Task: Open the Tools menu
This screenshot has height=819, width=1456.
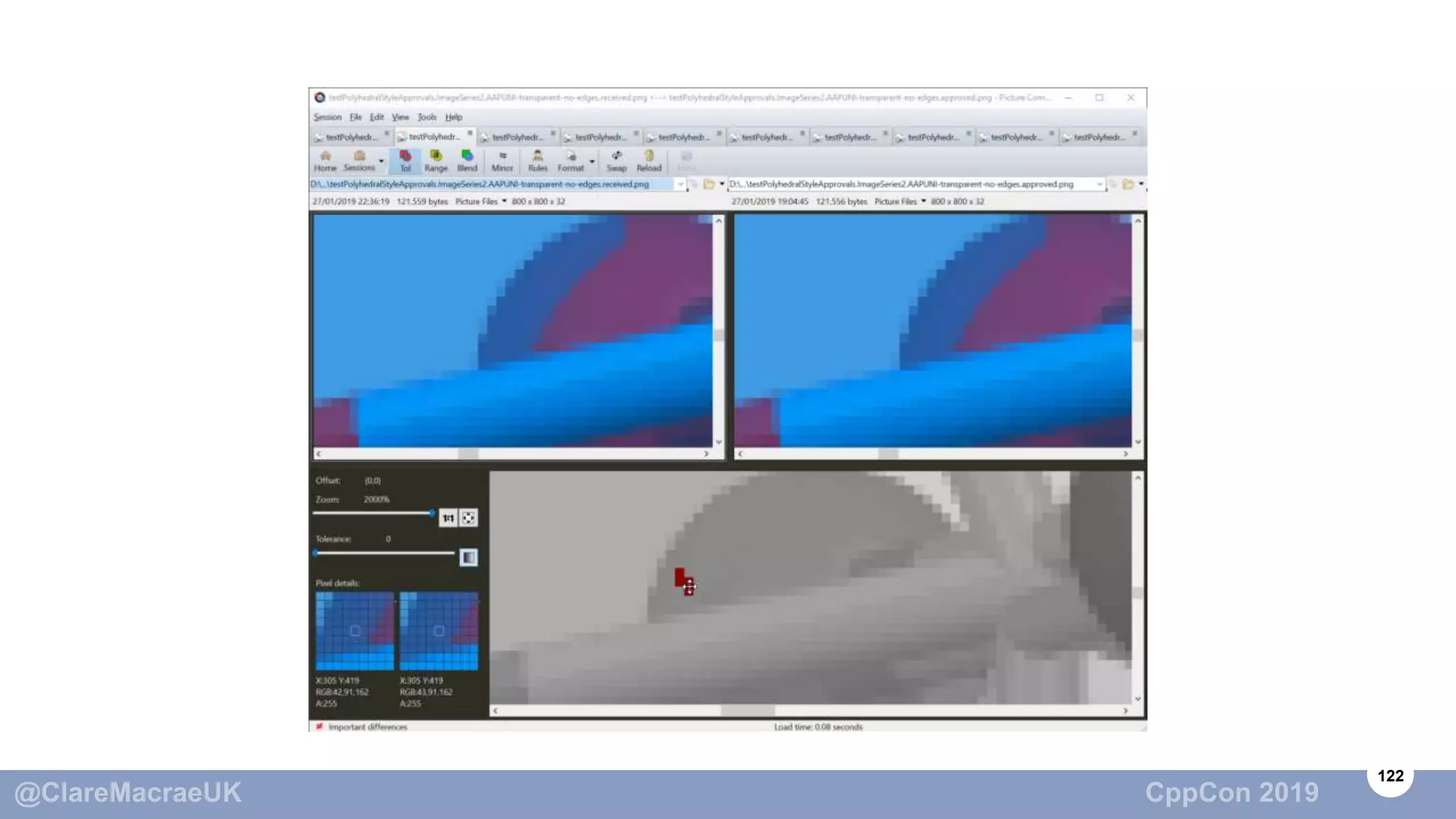Action: click(x=427, y=117)
